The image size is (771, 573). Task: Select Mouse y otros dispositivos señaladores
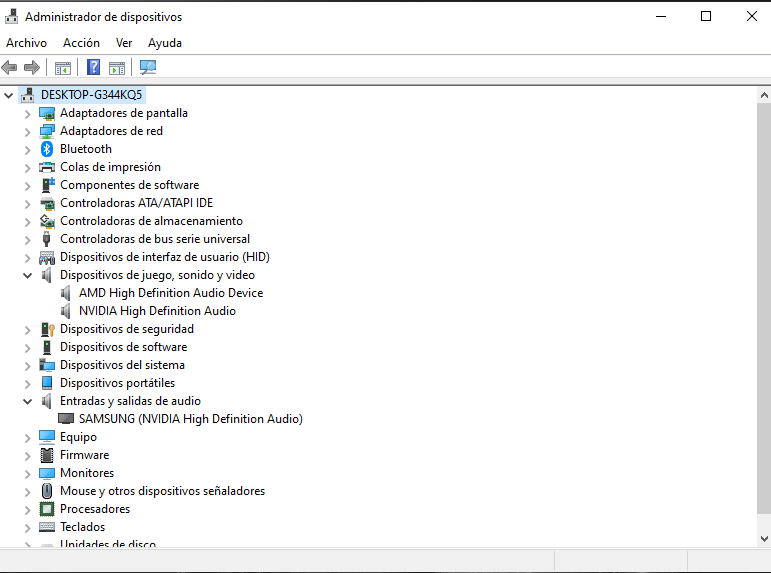(162, 491)
